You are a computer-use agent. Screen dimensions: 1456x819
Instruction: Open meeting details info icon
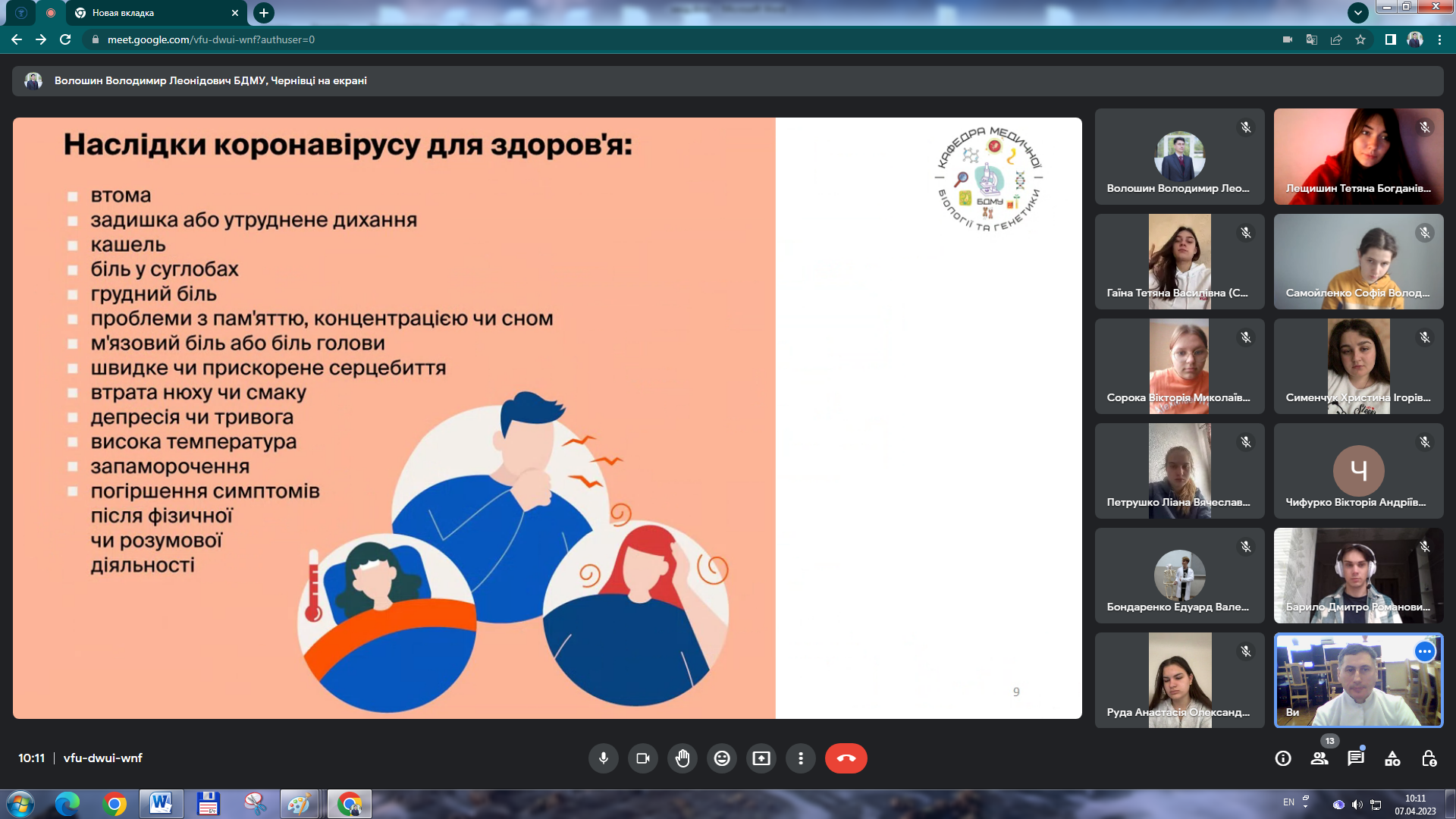pyautogui.click(x=1283, y=758)
